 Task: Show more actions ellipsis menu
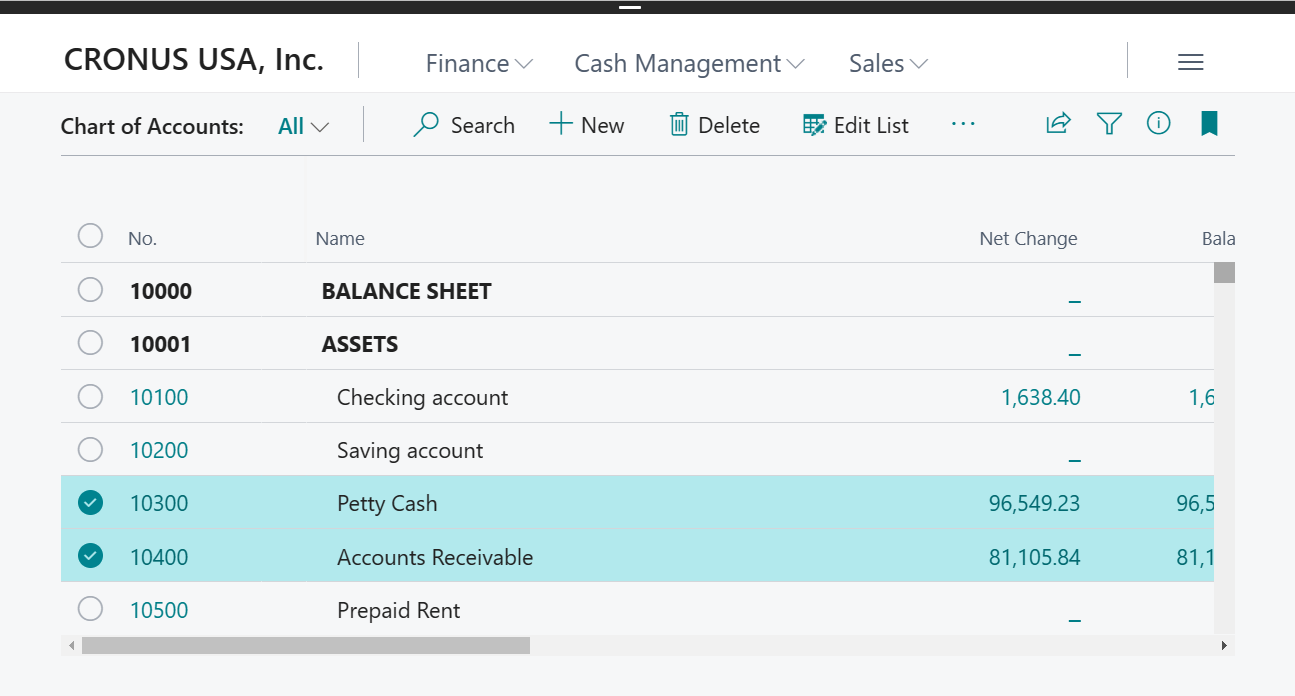pos(963,124)
